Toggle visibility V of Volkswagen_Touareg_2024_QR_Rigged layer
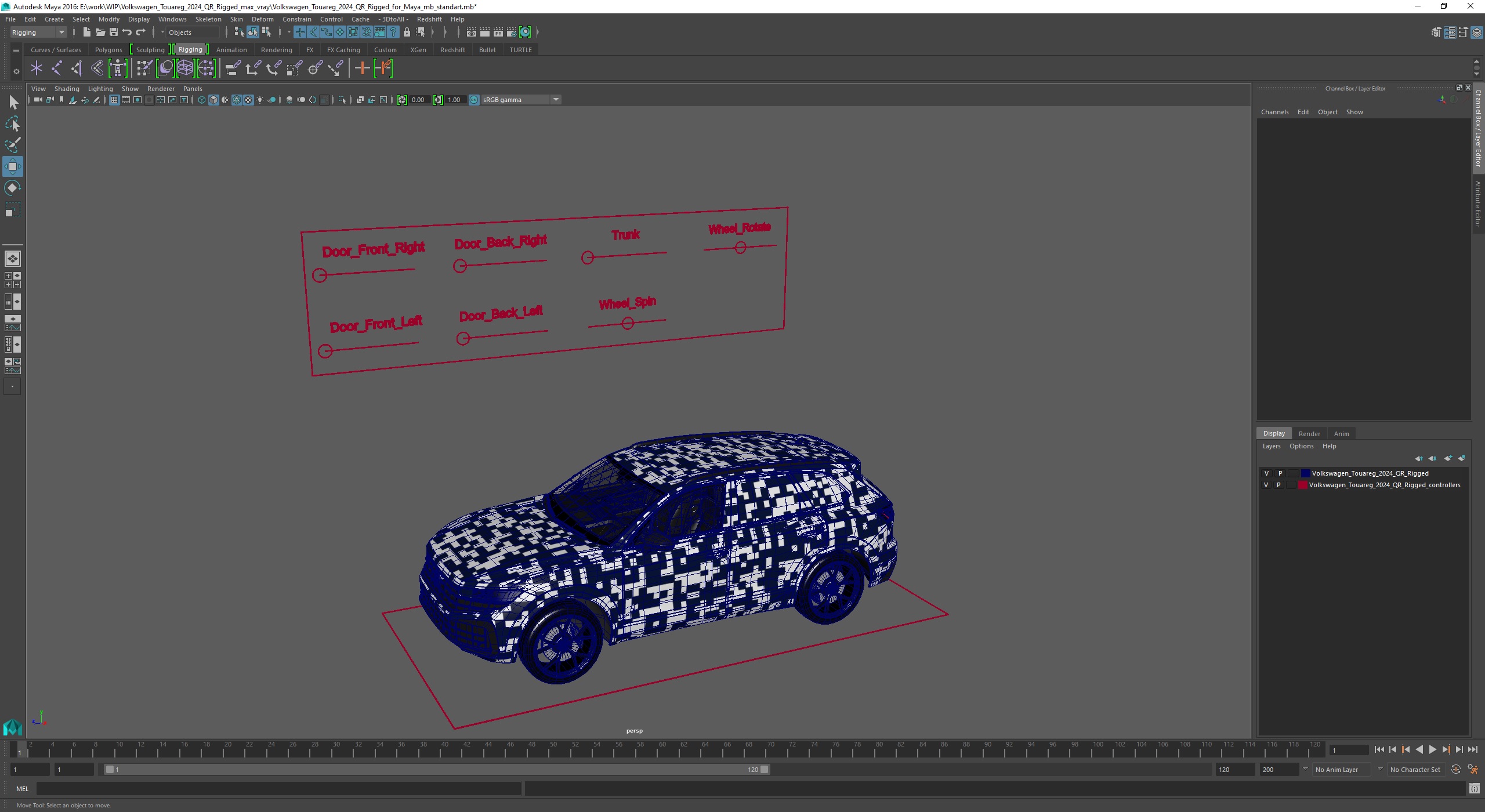1485x812 pixels. [x=1266, y=473]
